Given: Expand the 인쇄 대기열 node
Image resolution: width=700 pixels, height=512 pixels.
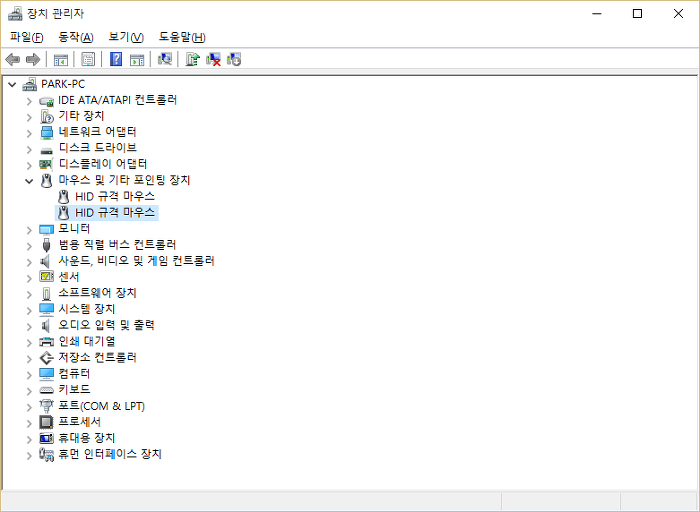Looking at the screenshot, I should [x=29, y=342].
